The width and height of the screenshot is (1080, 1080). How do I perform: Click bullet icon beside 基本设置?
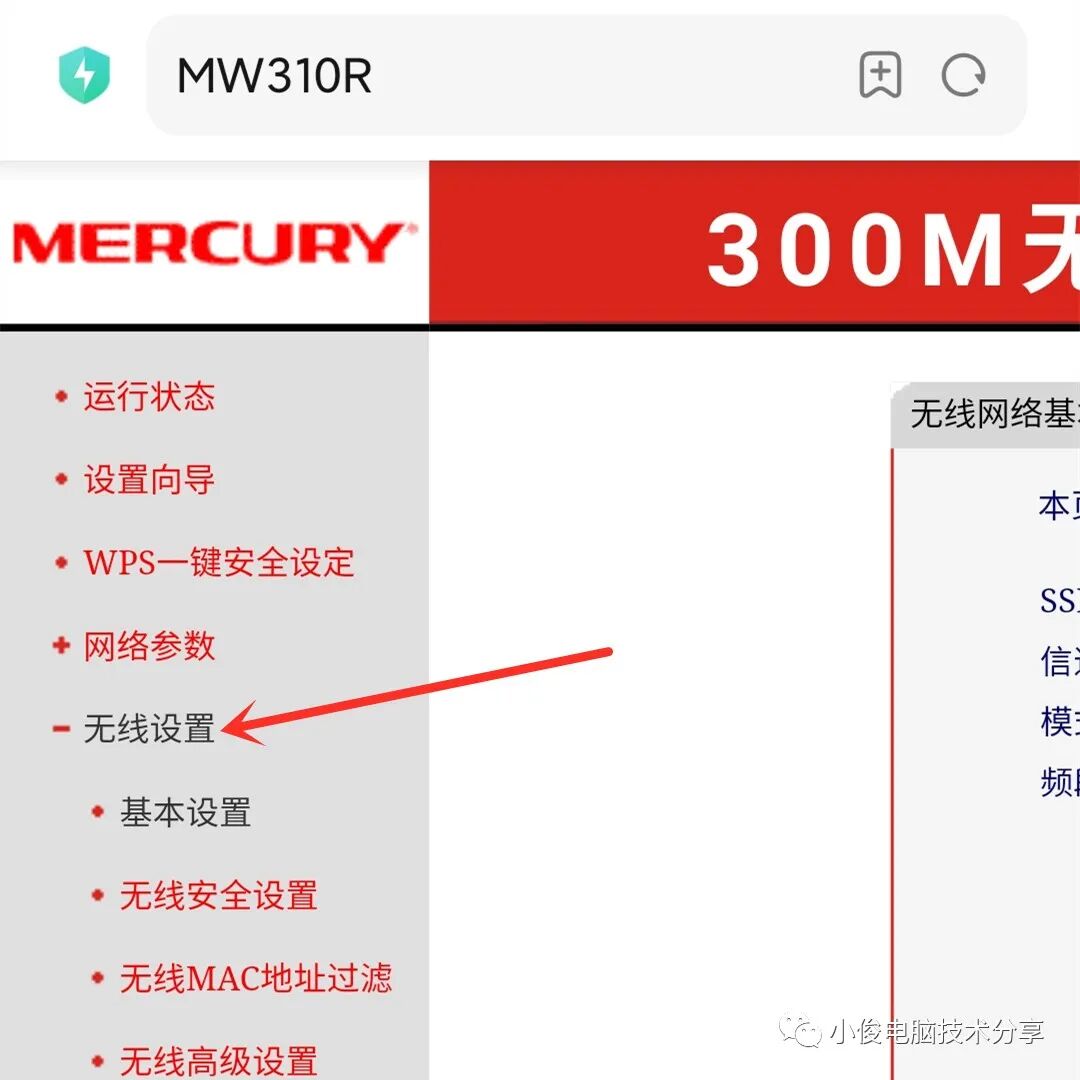pos(98,812)
